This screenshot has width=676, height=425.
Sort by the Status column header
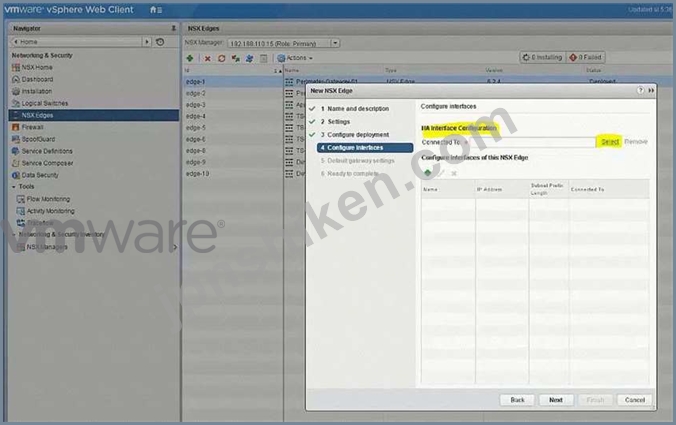point(593,70)
